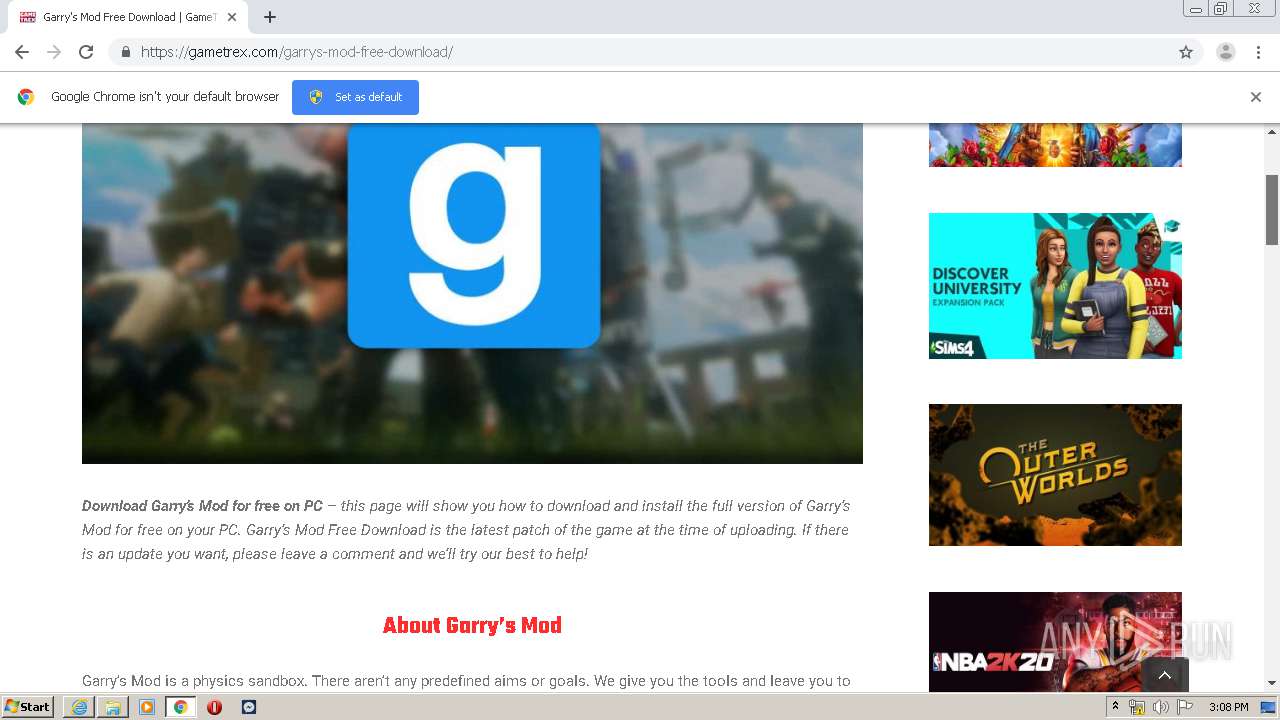
Task: Set Chrome as default browser
Action: [x=355, y=97]
